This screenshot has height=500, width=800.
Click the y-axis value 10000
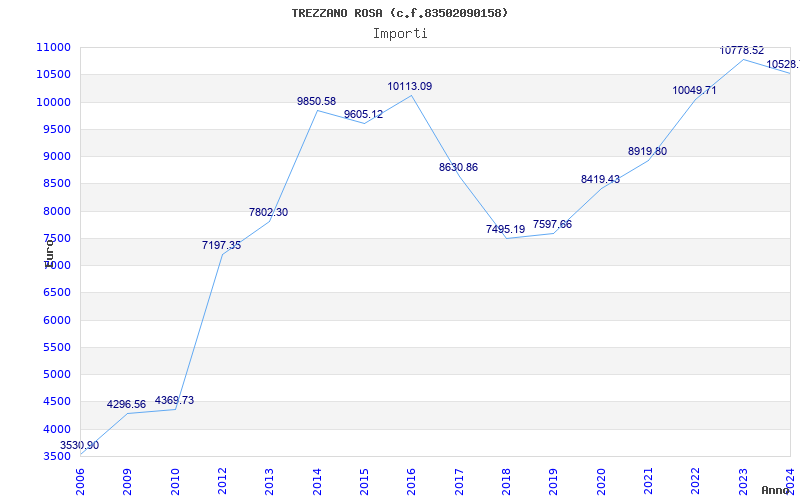(x=54, y=102)
